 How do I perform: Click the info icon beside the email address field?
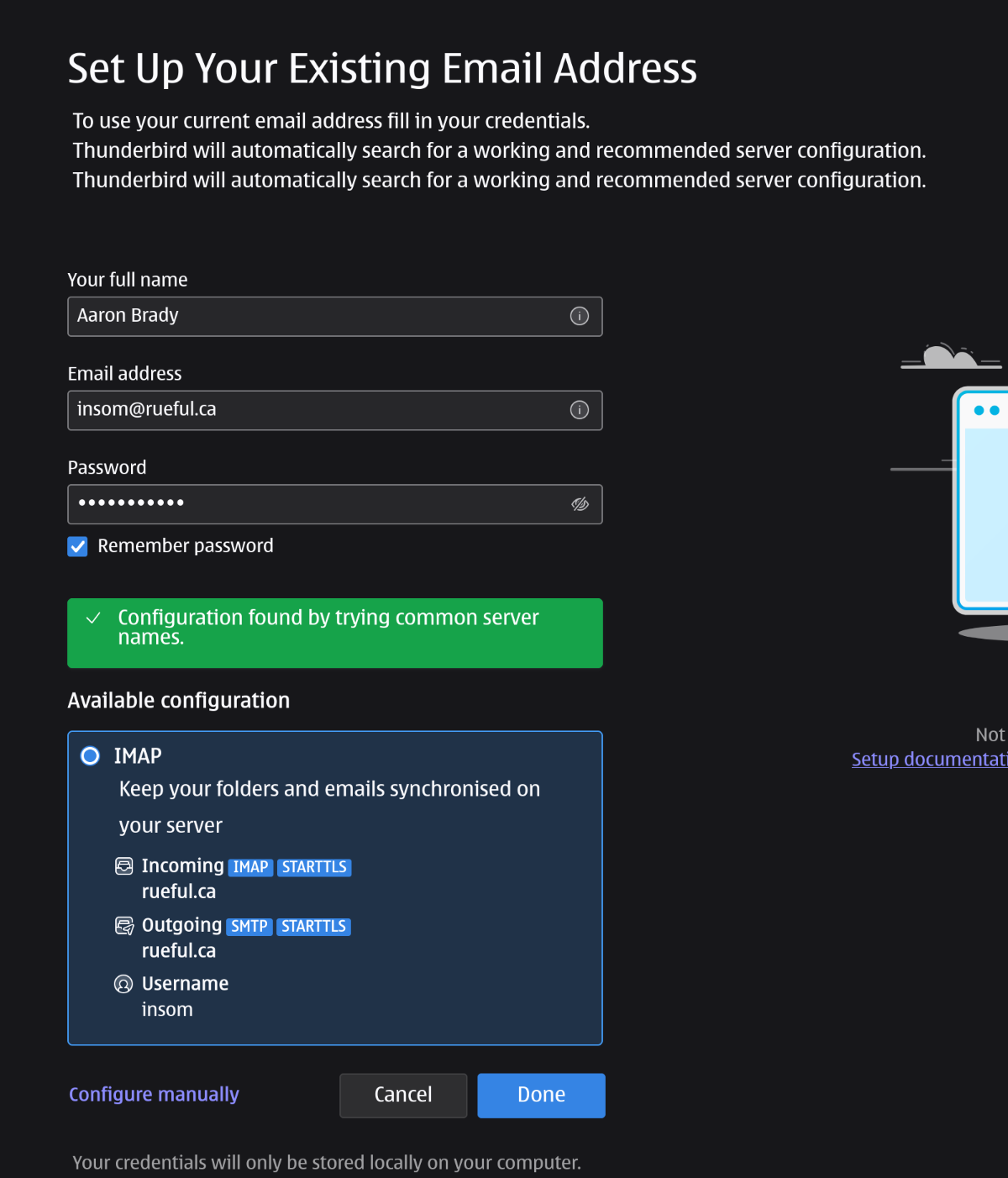pos(579,410)
